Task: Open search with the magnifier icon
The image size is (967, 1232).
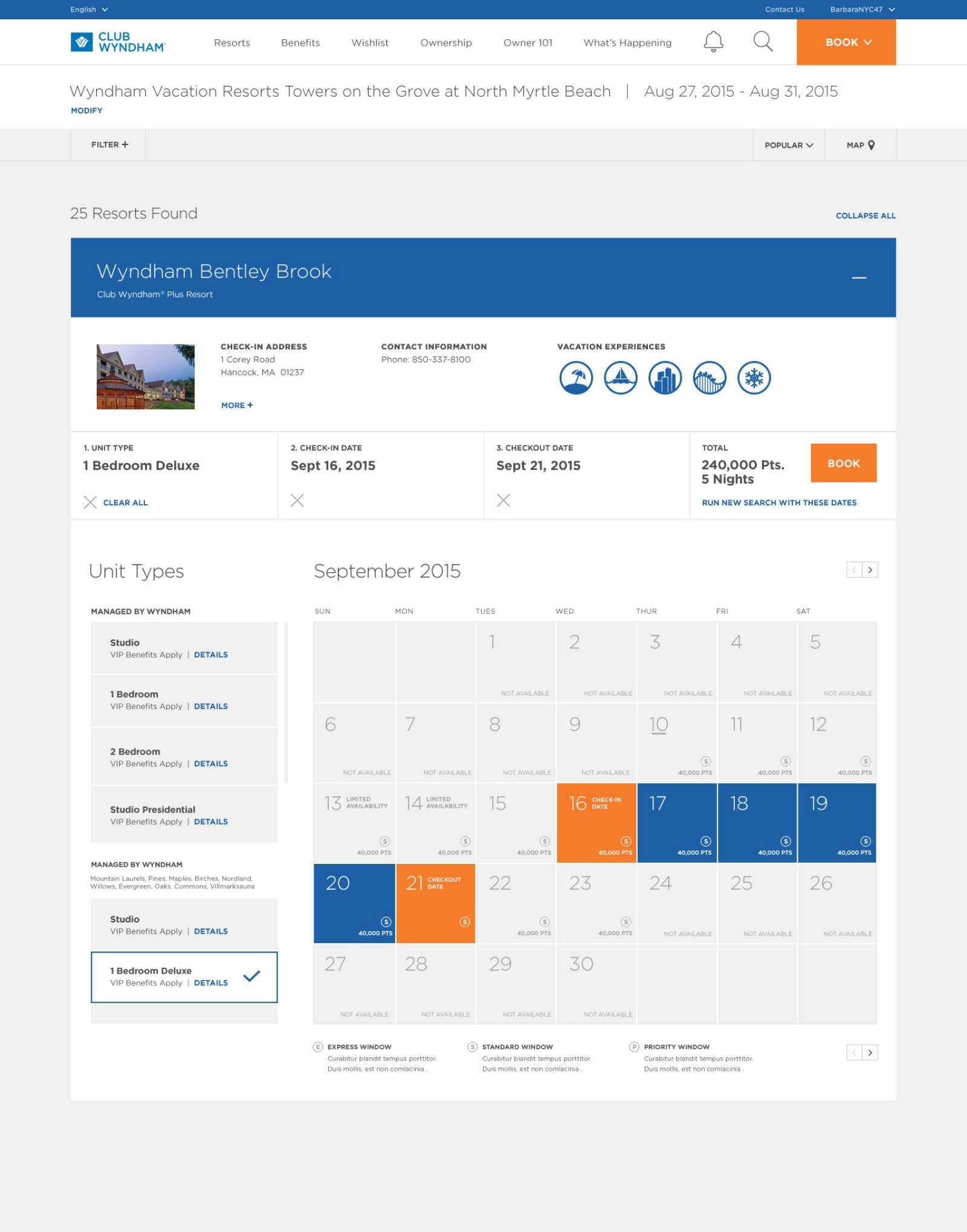Action: pyautogui.click(x=763, y=42)
